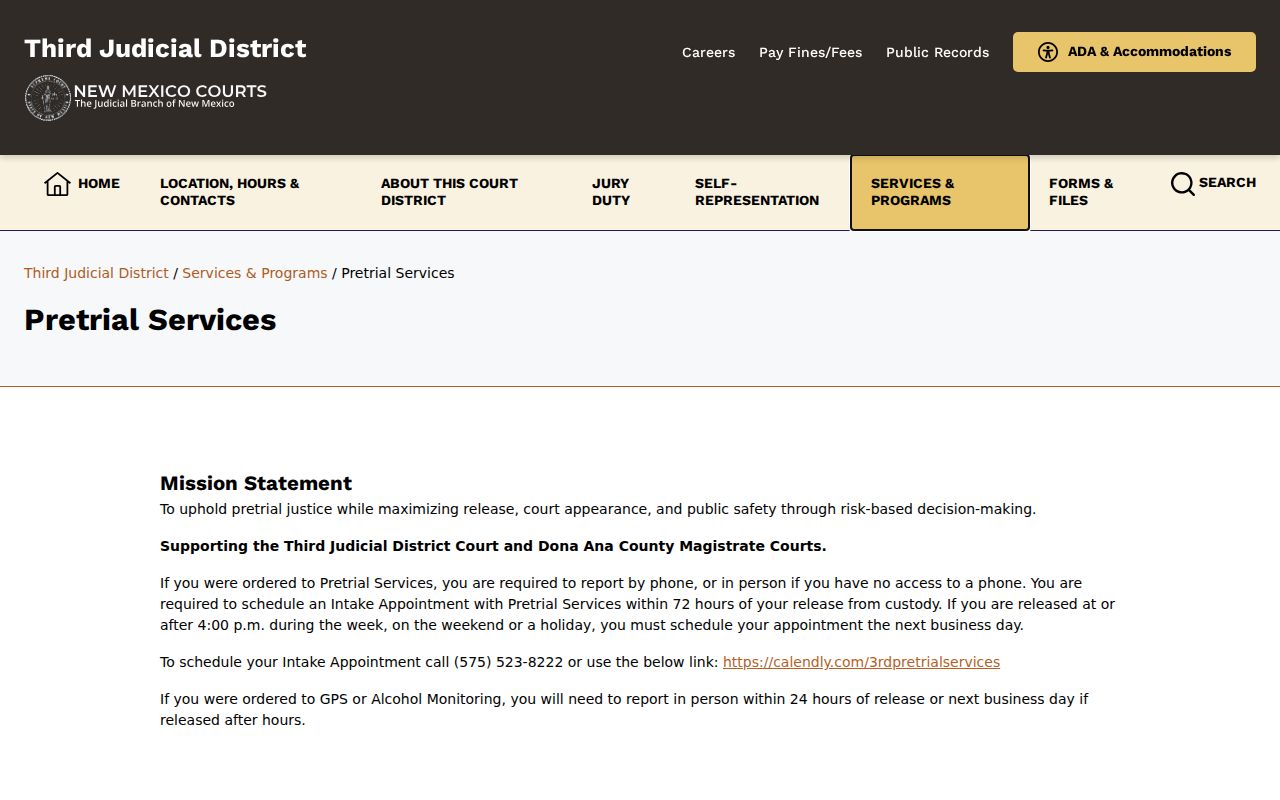Click the Pretrial Services breadcrumb text
Viewport: 1280px width, 800px height.
(x=398, y=273)
